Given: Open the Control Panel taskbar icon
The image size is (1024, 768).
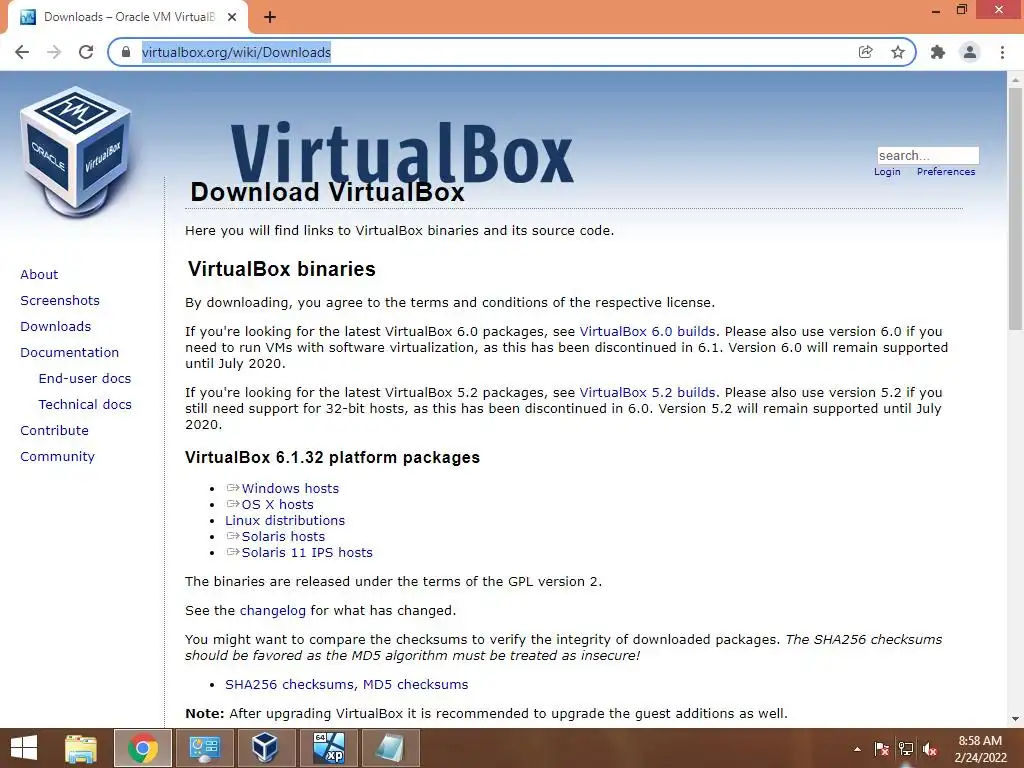Looking at the screenshot, I should click(x=204, y=748).
